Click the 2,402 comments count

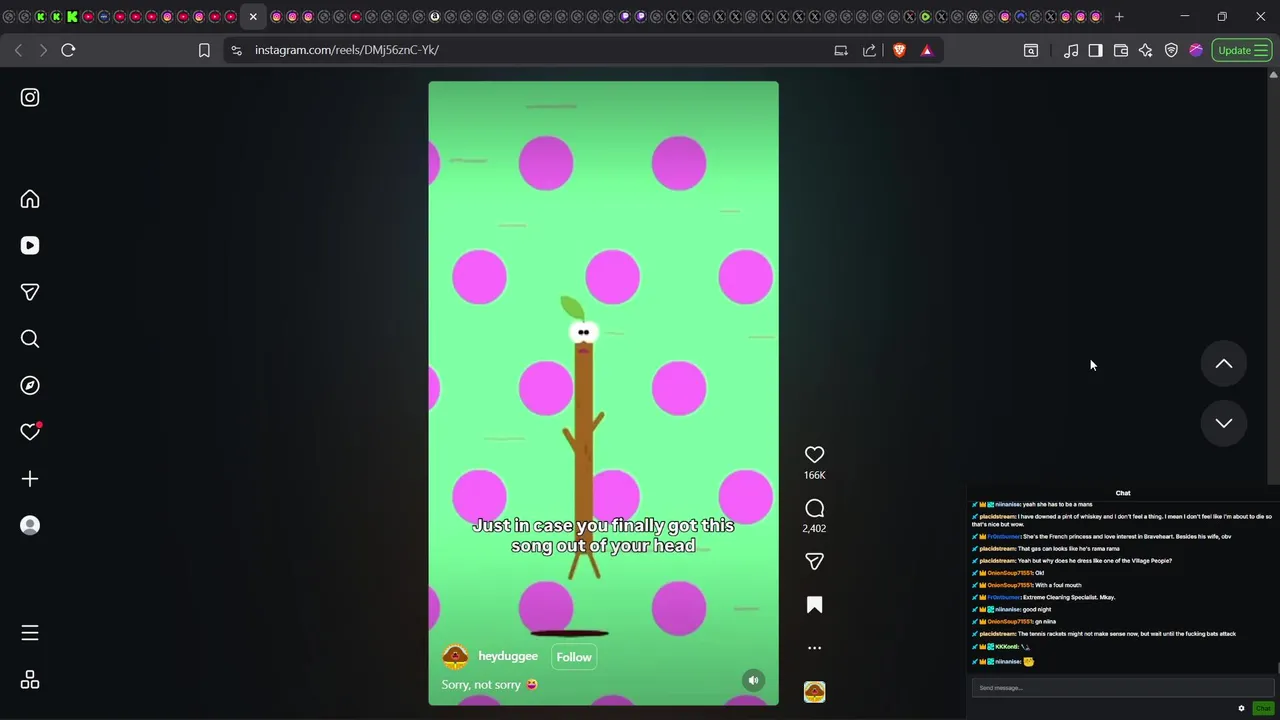[x=814, y=528]
